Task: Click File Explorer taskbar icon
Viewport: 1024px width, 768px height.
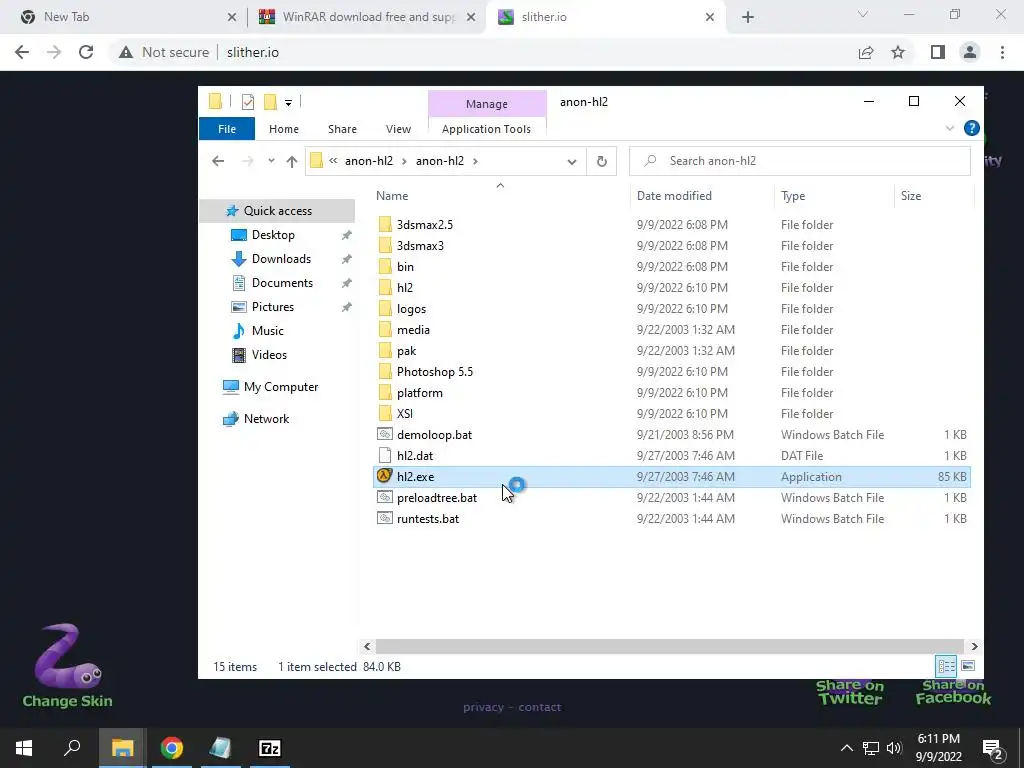Action: (122, 748)
